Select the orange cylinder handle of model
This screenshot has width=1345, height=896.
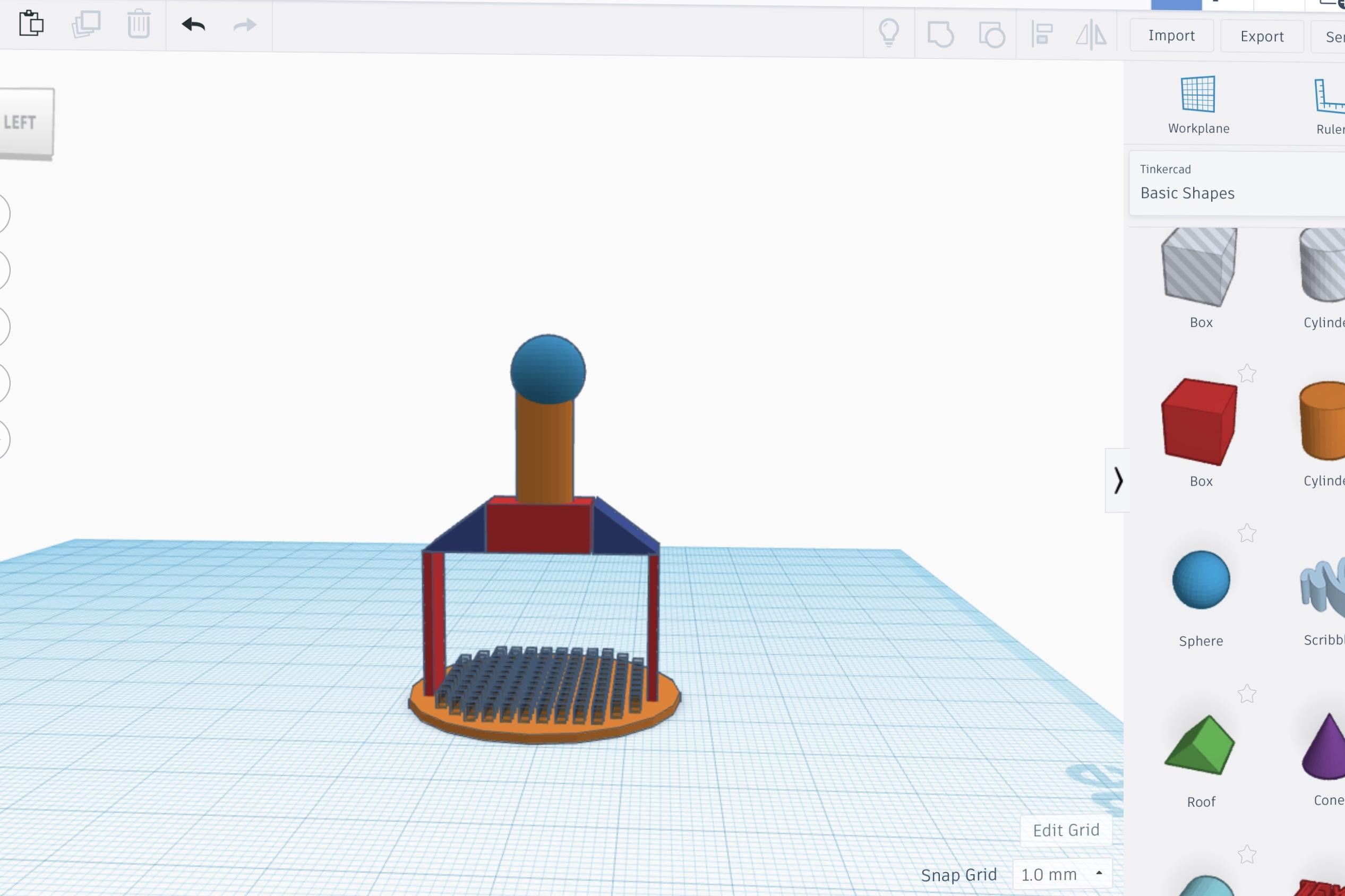(x=545, y=449)
